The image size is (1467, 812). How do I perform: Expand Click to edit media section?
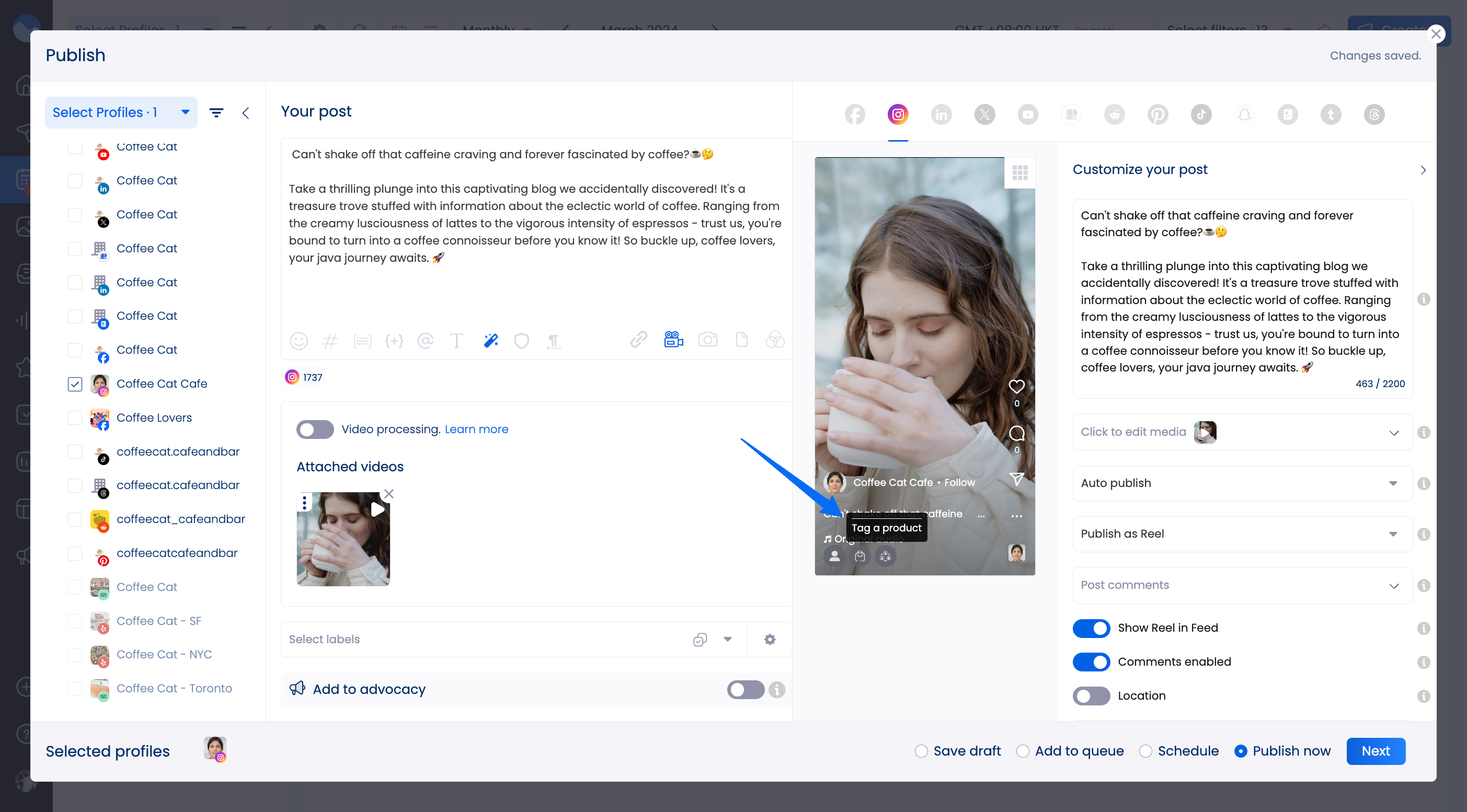1242,433
